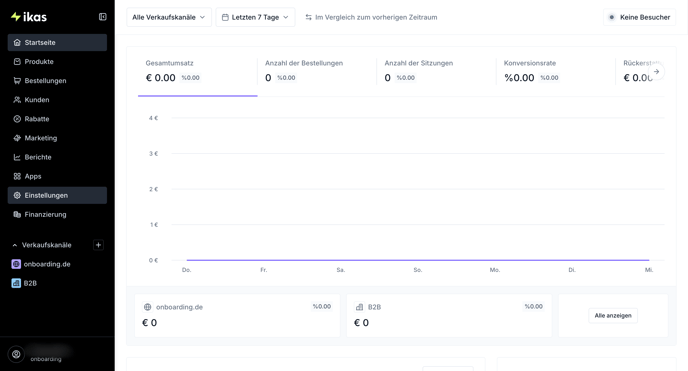The width and height of the screenshot is (688, 371).
Task: Go to Kunden section
Action: pyautogui.click(x=57, y=100)
